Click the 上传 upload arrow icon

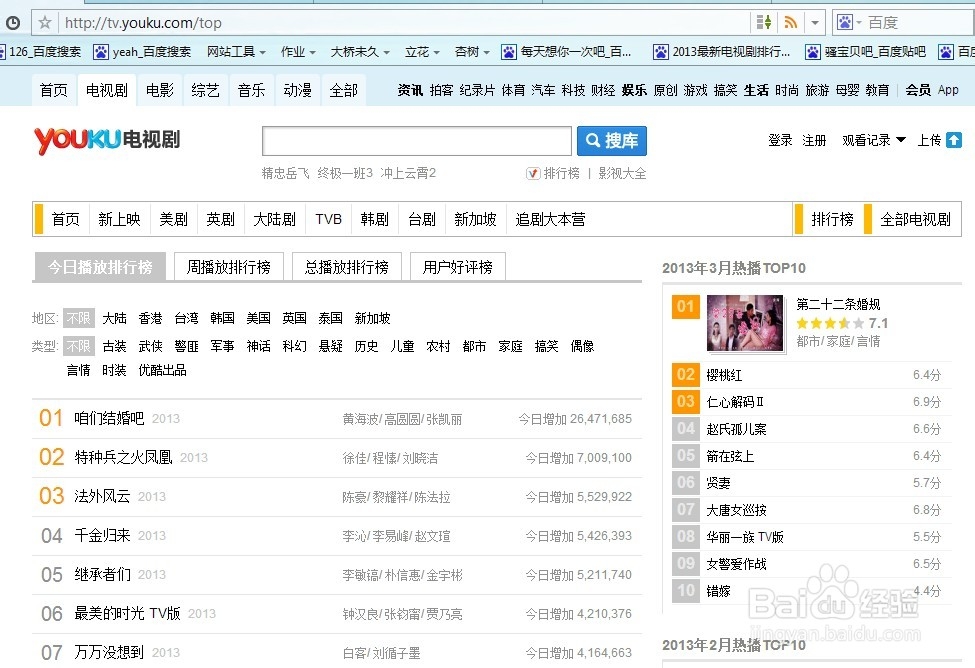[x=954, y=140]
